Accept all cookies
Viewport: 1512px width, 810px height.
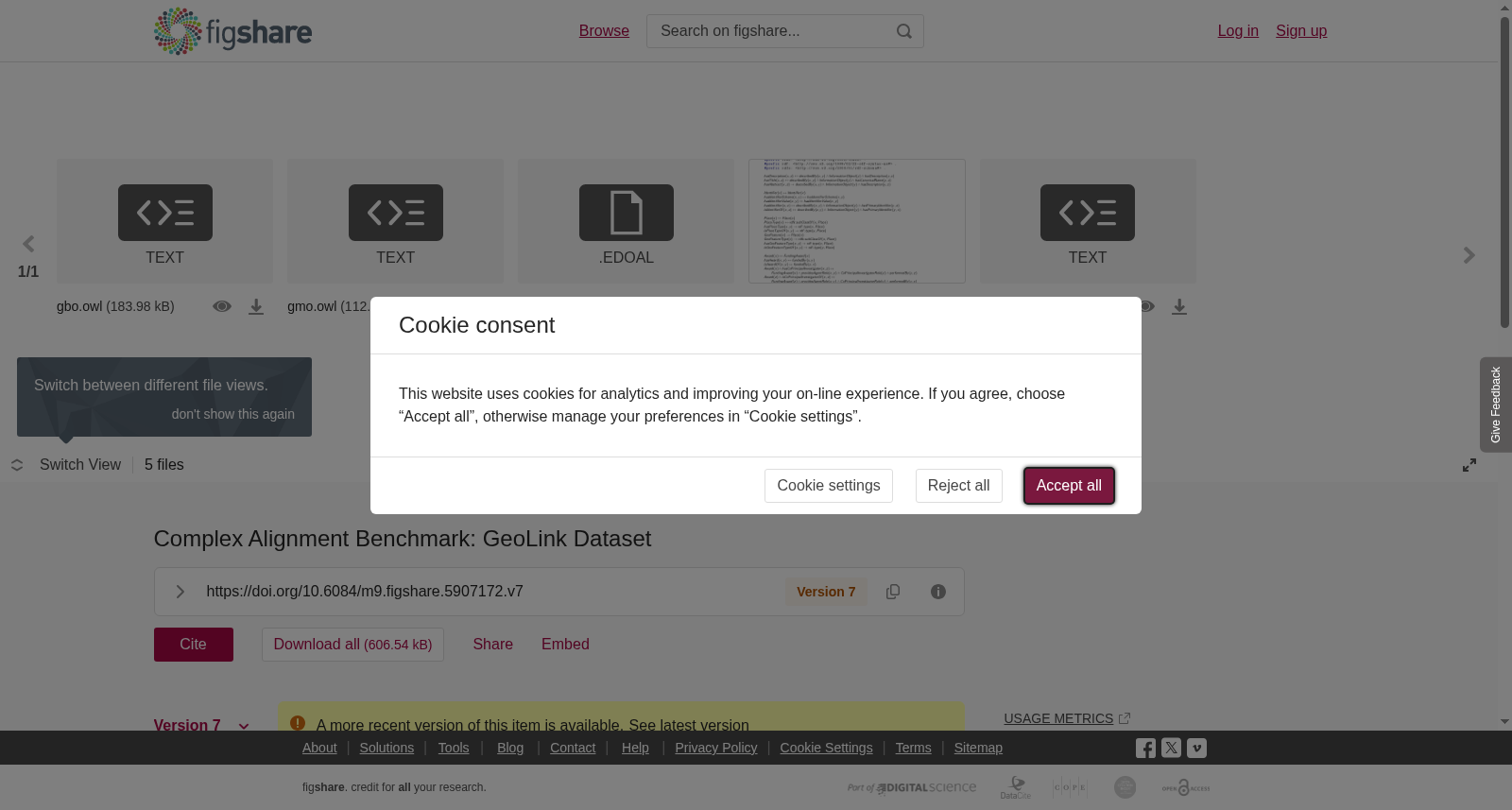coord(1069,486)
